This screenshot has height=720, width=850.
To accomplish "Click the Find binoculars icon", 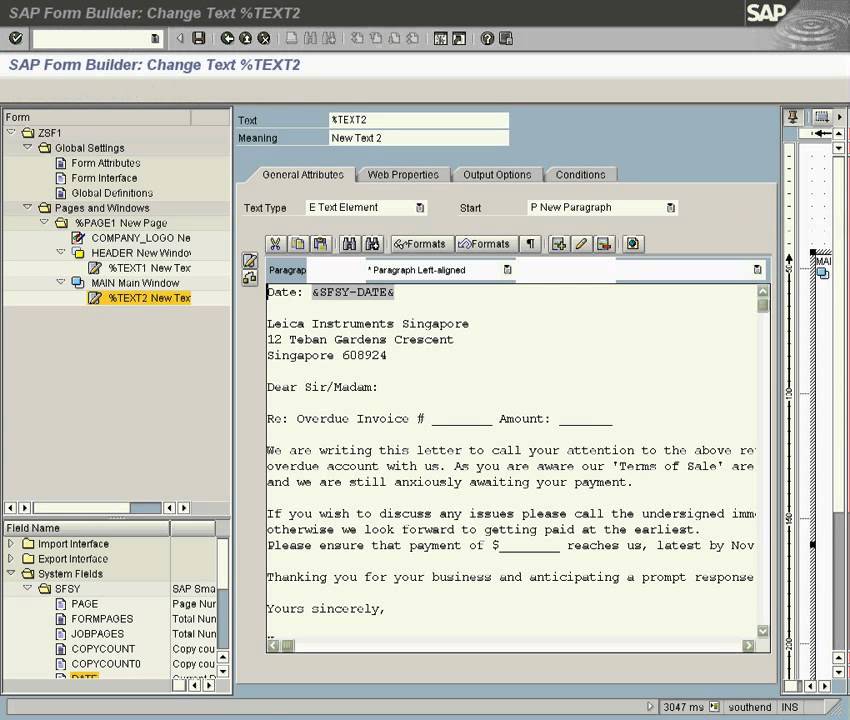I will [x=349, y=244].
